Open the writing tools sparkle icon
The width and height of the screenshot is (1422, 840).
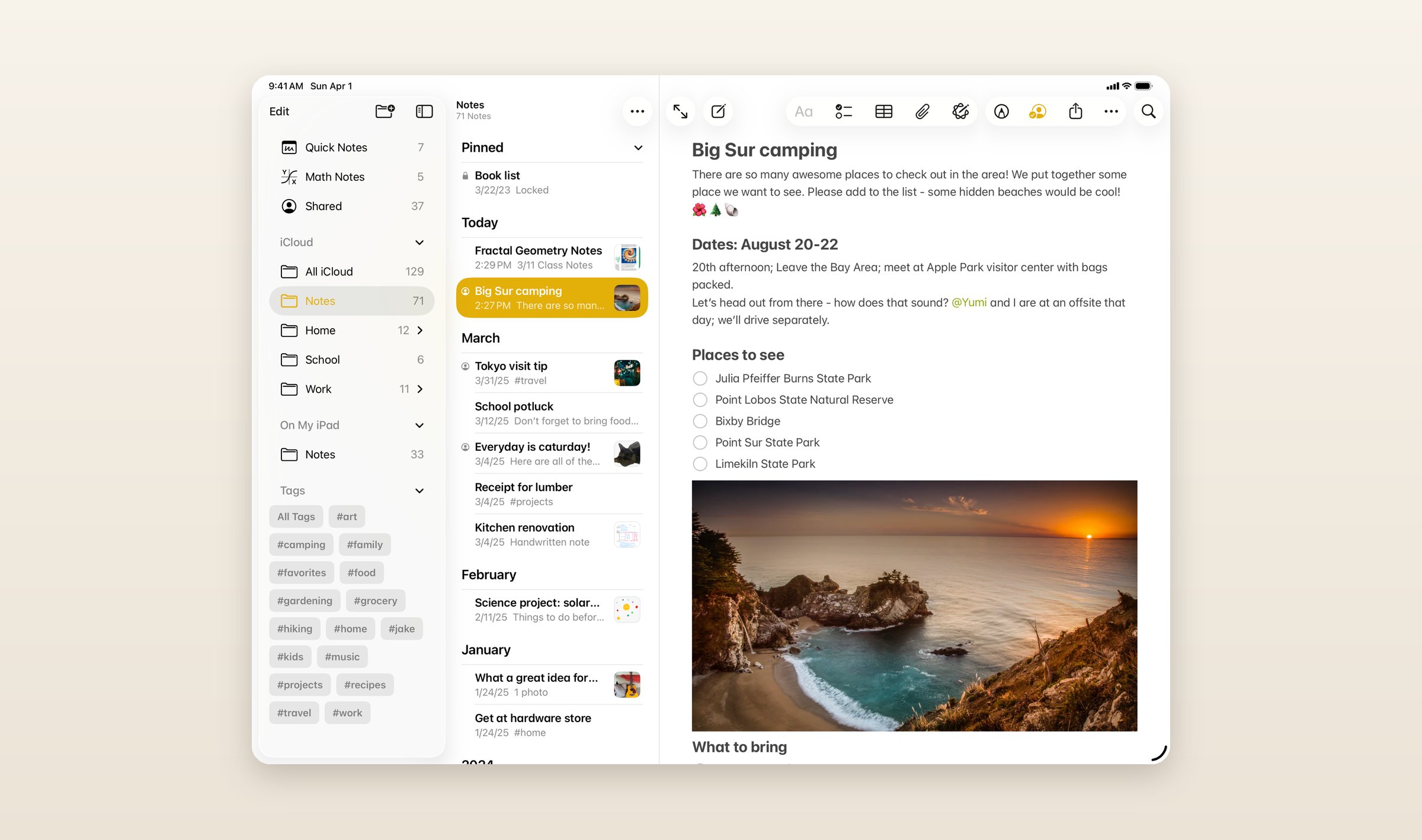tap(960, 111)
